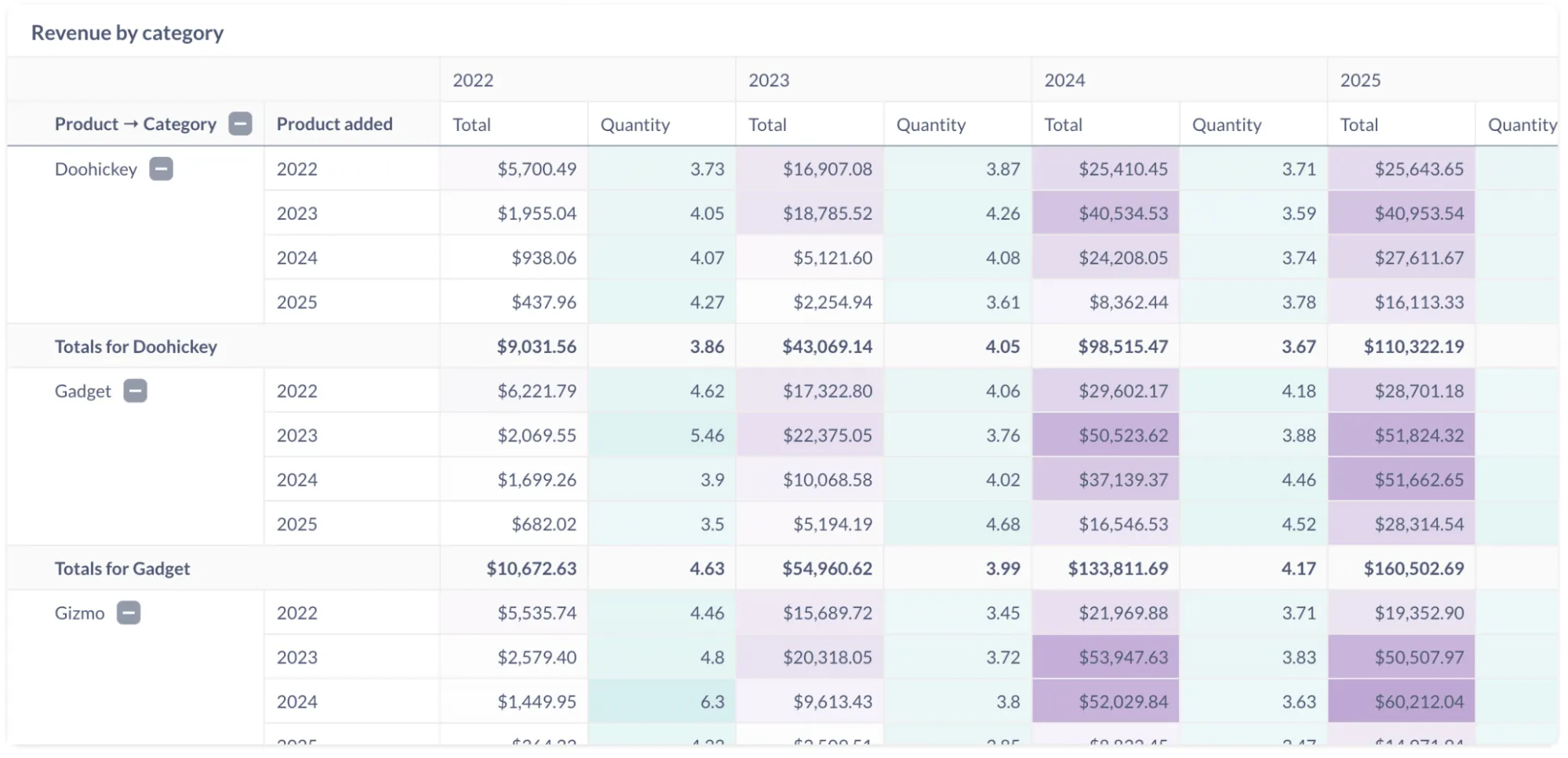The height and width of the screenshot is (758, 1568).
Task: Click the Product added column header
Action: (x=334, y=123)
